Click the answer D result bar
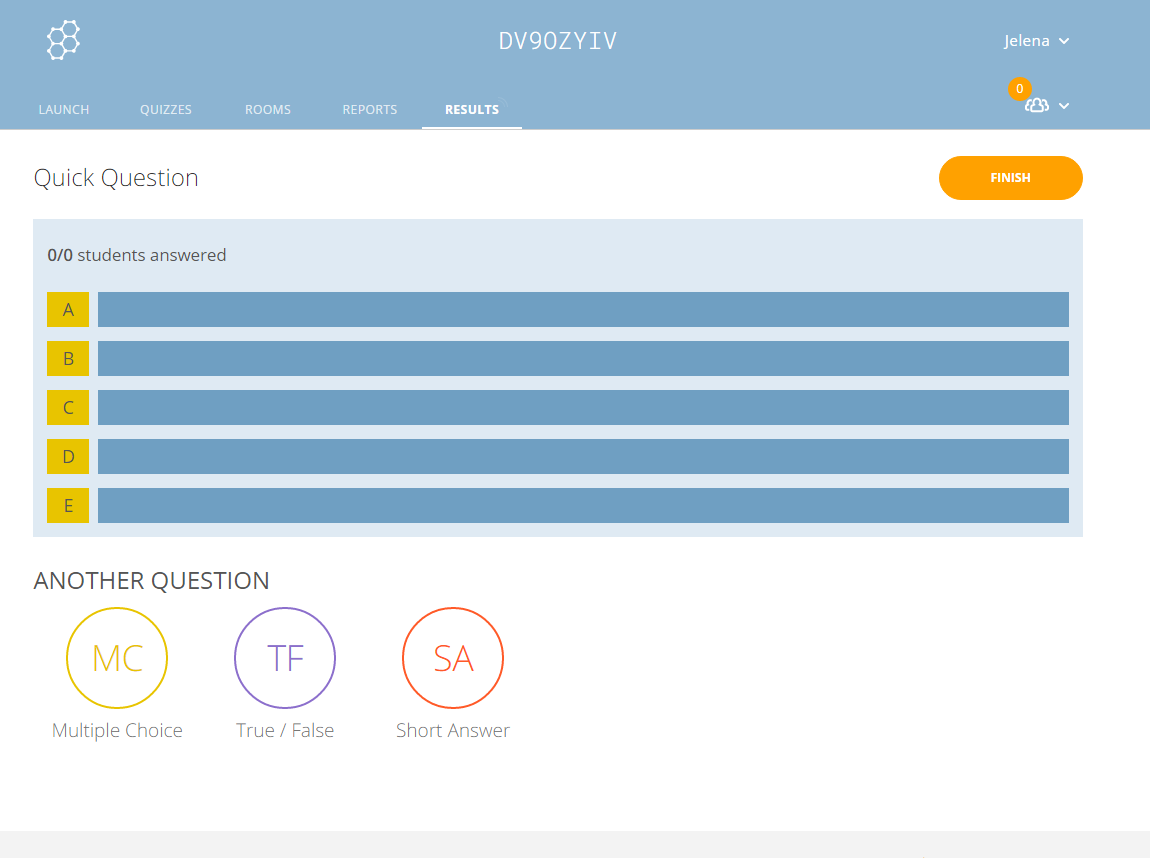 (583, 456)
